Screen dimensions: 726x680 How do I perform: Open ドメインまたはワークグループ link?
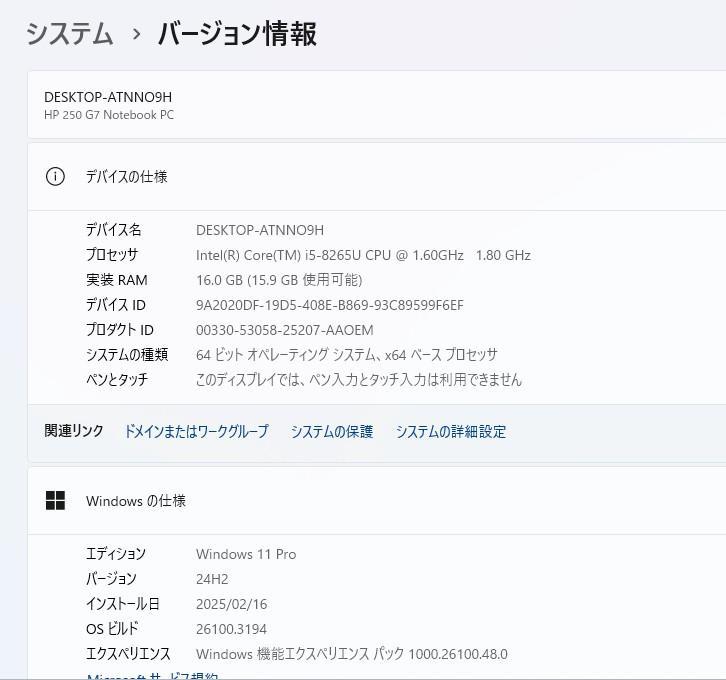pyautogui.click(x=196, y=431)
